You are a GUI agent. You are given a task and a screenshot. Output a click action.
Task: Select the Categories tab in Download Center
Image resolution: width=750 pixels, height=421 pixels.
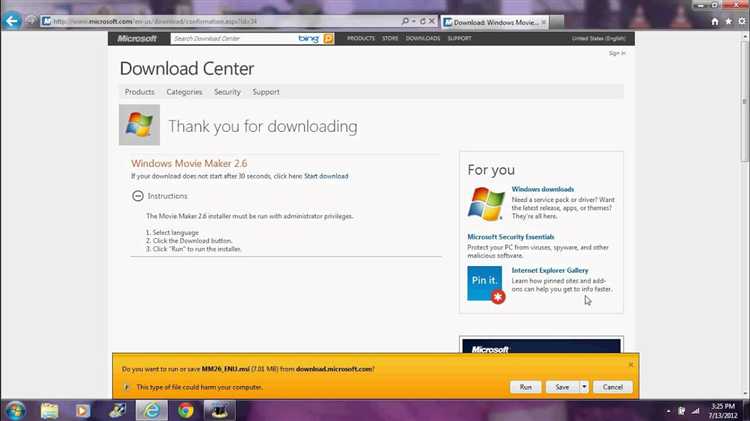coord(184,92)
